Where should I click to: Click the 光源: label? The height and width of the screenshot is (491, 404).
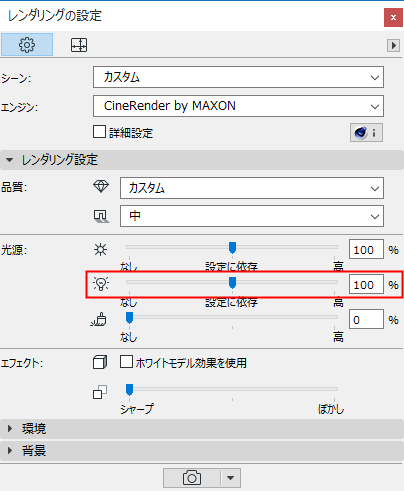coord(14,250)
